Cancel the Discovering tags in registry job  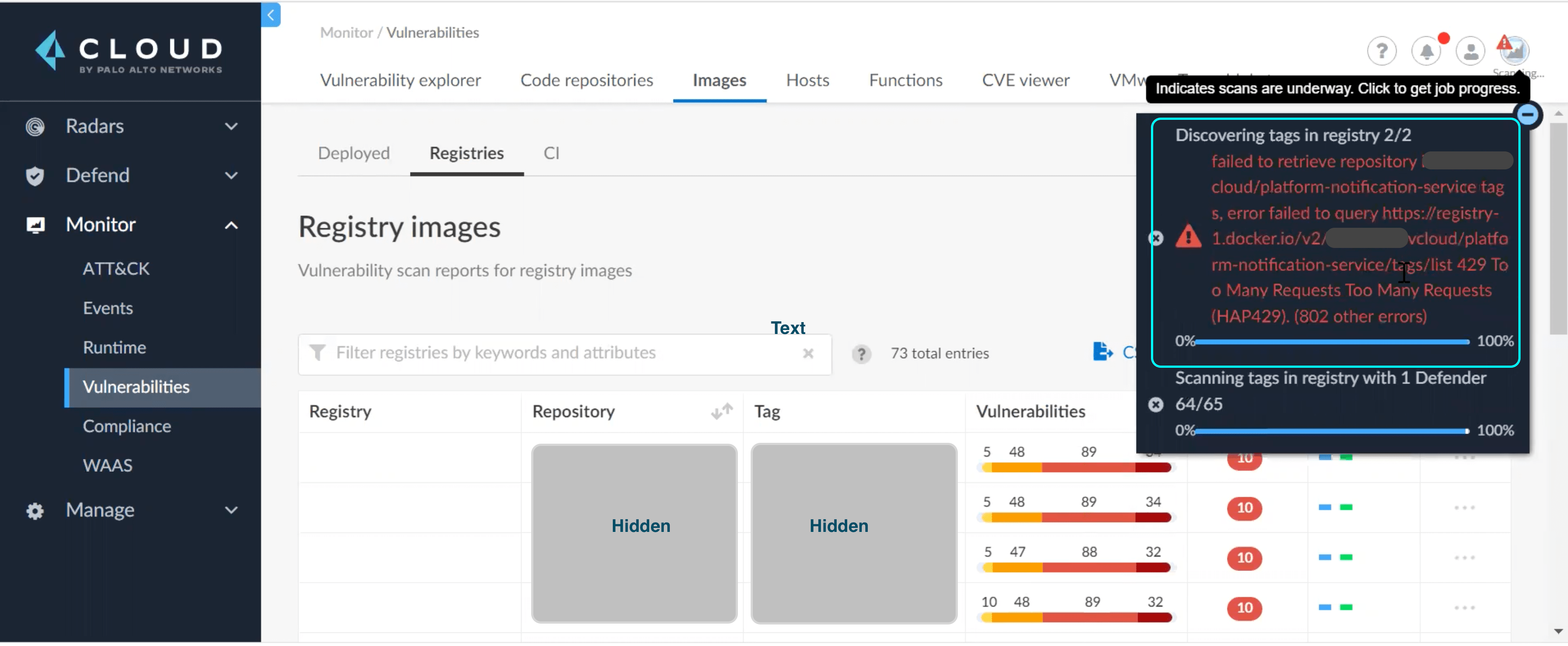click(x=1155, y=238)
